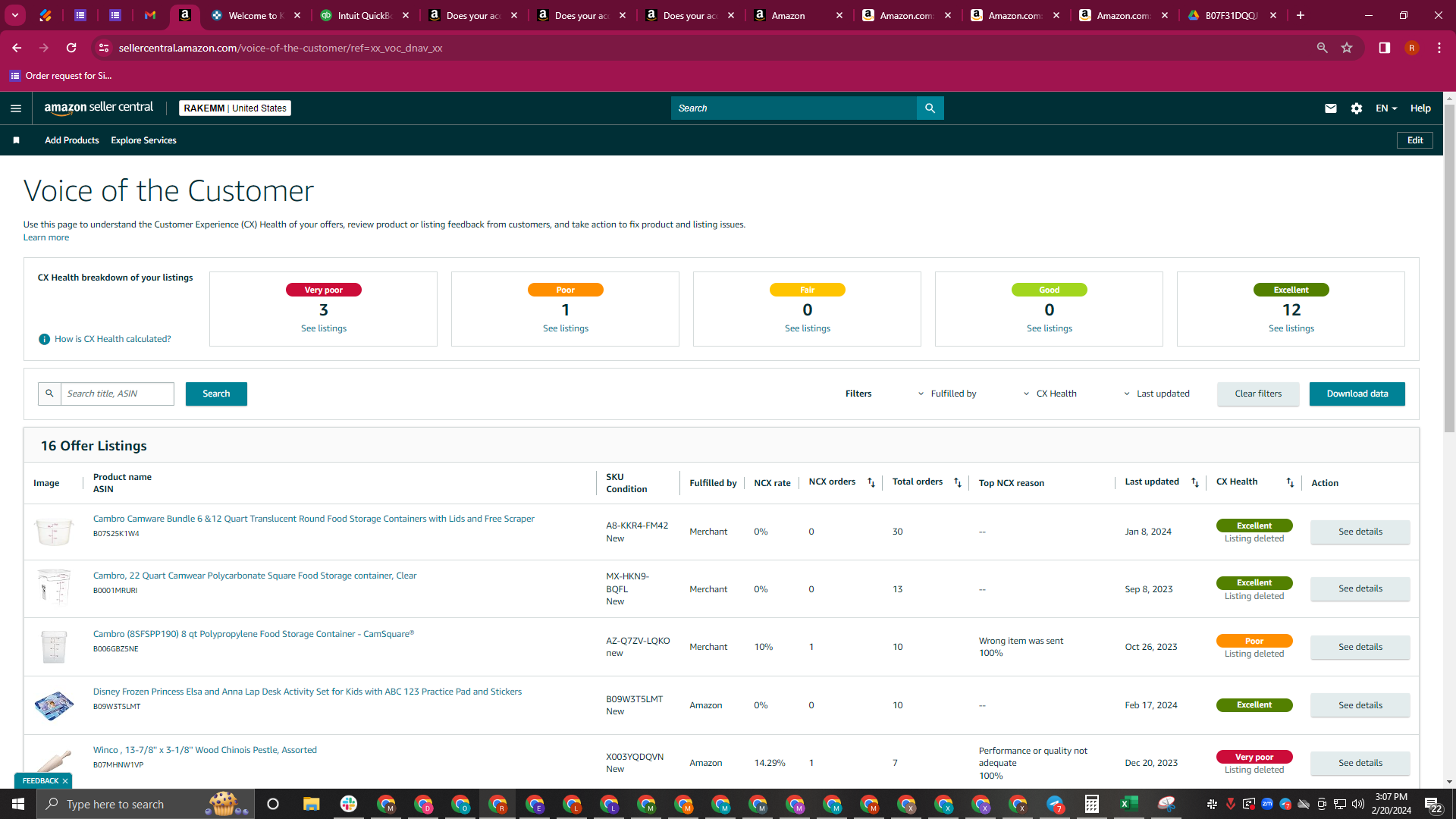The height and width of the screenshot is (819, 1456).
Task: Expand the Fulfilled by filter dropdown
Action: coord(947,394)
